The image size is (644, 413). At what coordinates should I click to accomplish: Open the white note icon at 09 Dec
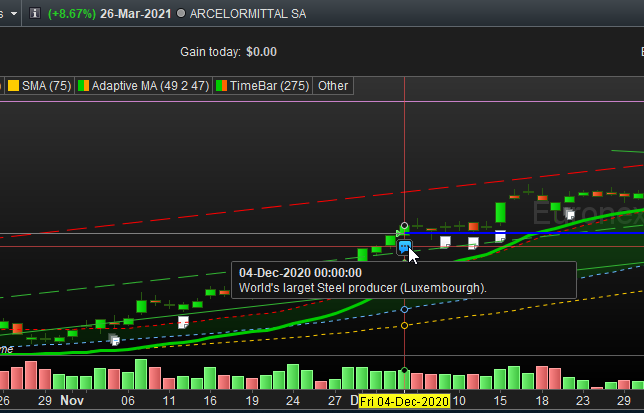click(445, 242)
